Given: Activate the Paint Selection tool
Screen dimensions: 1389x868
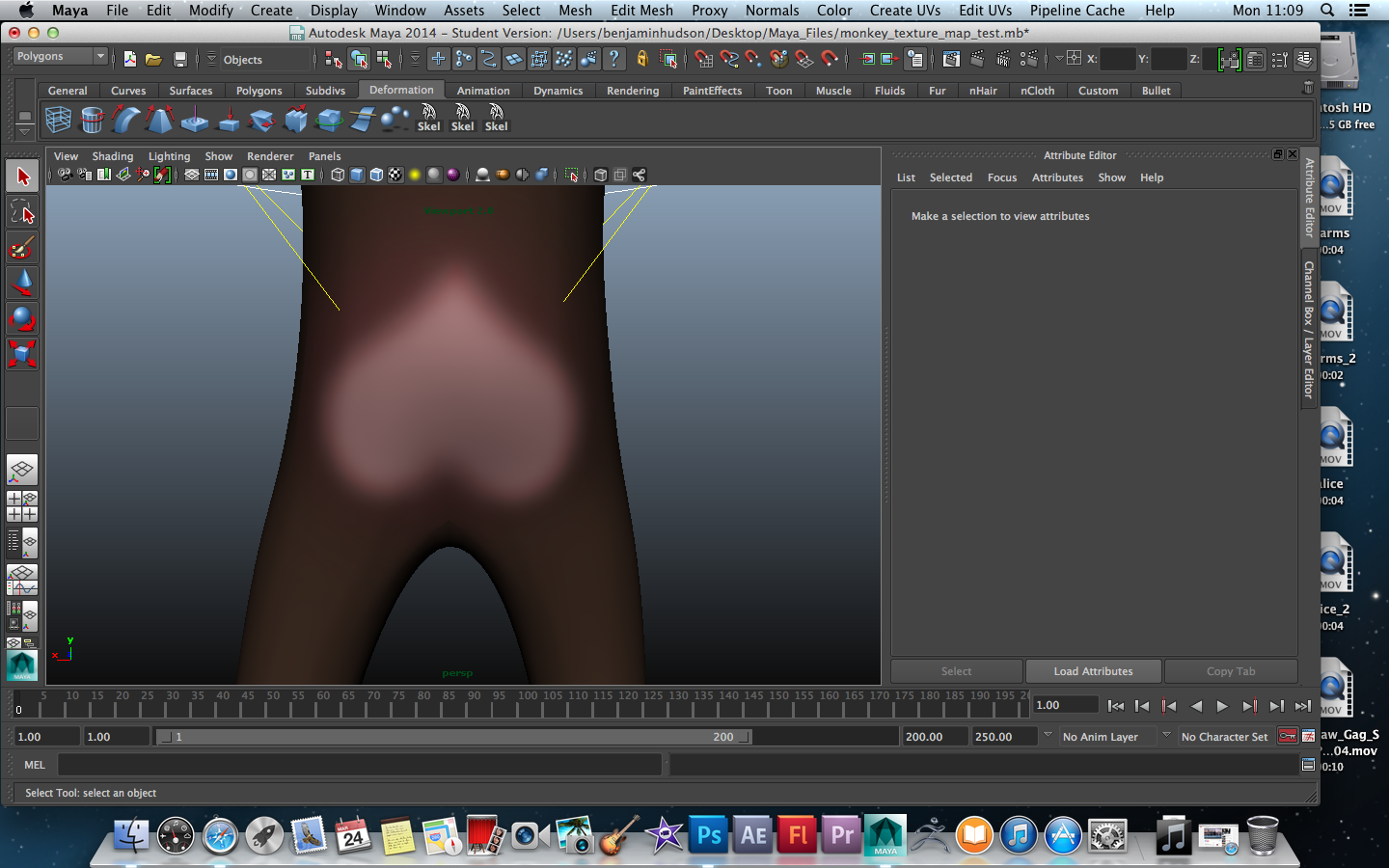Looking at the screenshot, I should click(22, 248).
